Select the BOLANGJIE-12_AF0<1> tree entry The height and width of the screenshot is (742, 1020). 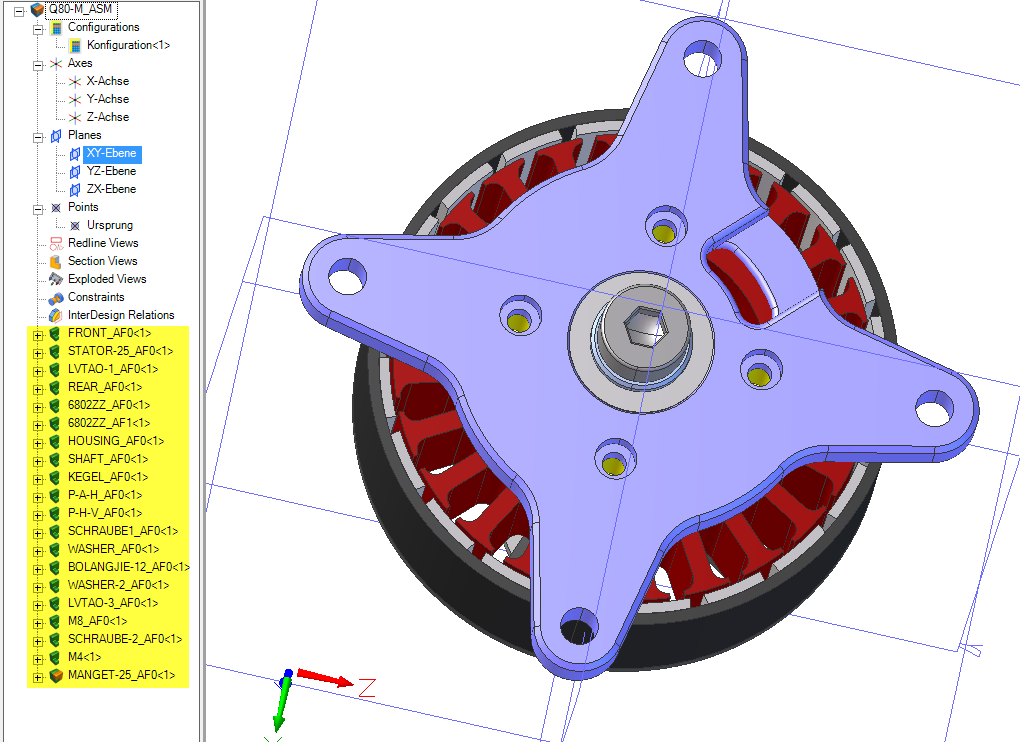pyautogui.click(x=128, y=567)
